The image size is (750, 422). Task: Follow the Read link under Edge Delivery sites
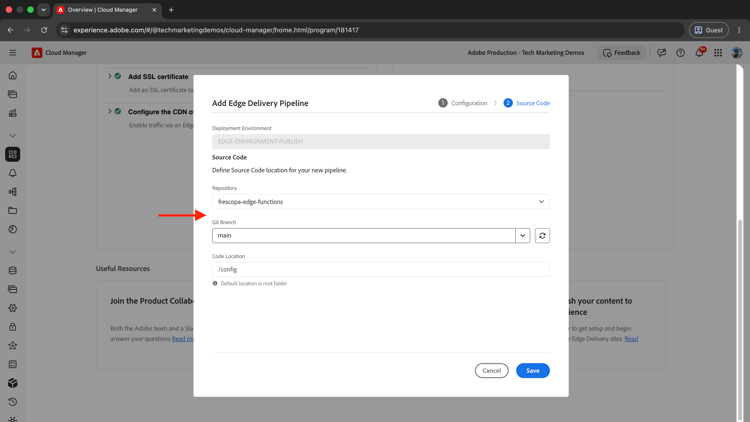tap(631, 339)
